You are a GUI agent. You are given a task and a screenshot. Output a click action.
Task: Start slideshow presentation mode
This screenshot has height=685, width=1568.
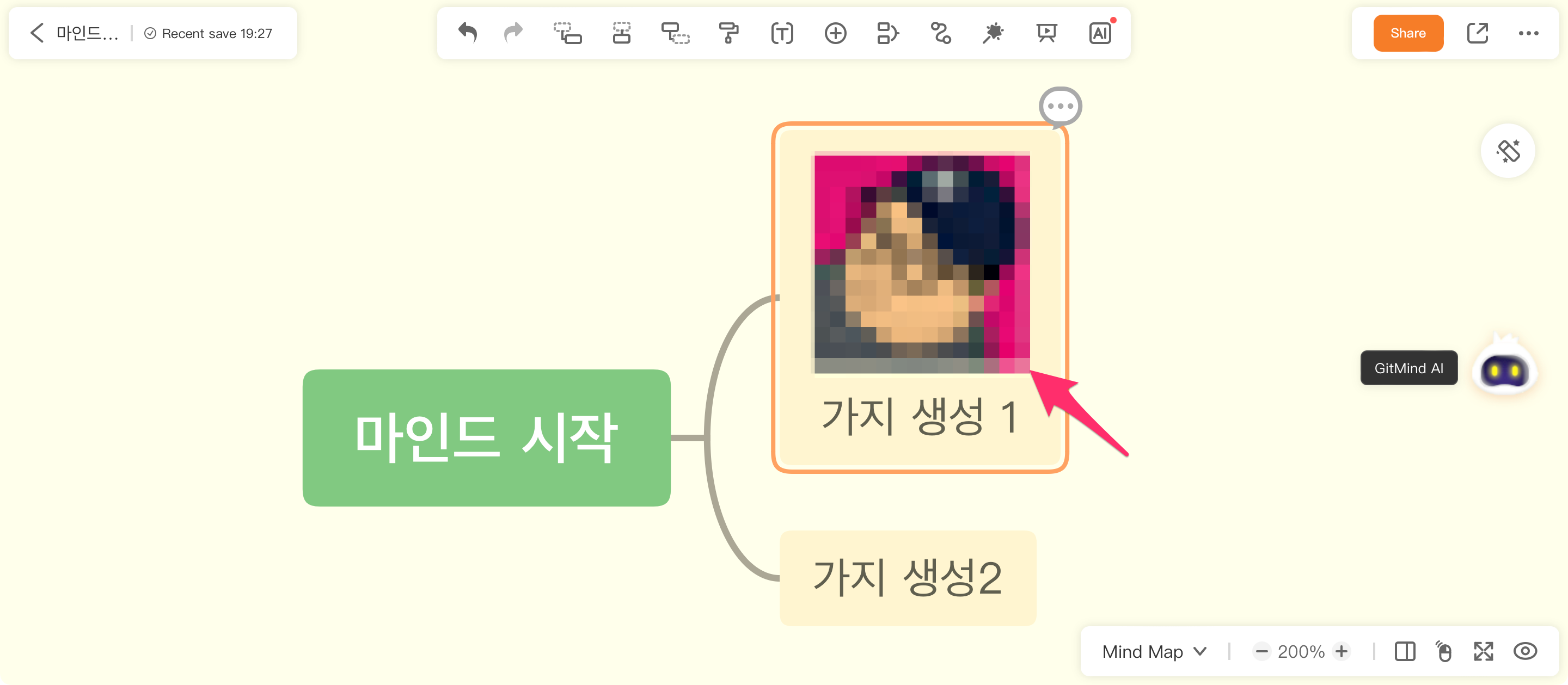pyautogui.click(x=1046, y=33)
